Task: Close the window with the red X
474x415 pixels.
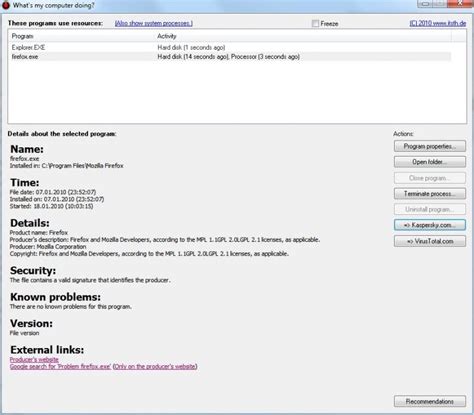Action: (x=460, y=4)
